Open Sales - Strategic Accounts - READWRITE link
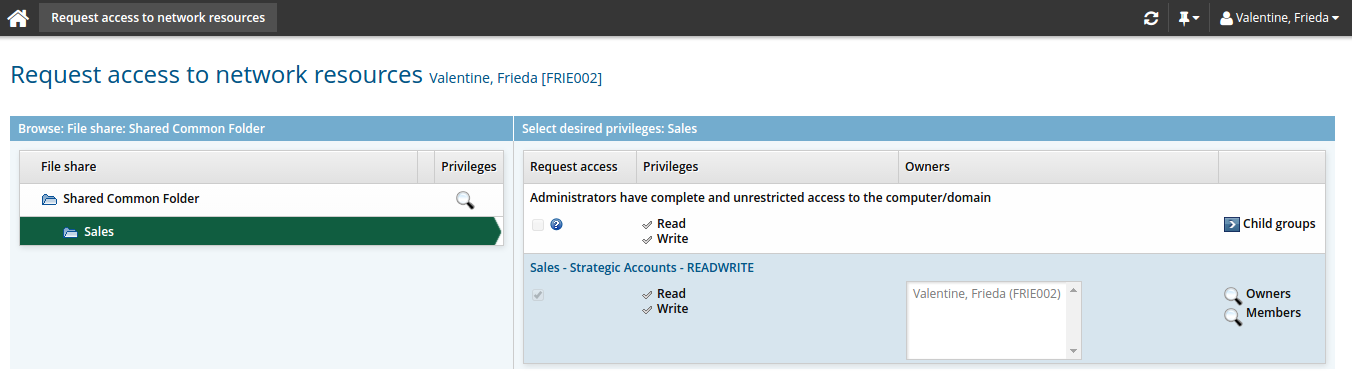This screenshot has height=376, width=1352. coord(641,268)
